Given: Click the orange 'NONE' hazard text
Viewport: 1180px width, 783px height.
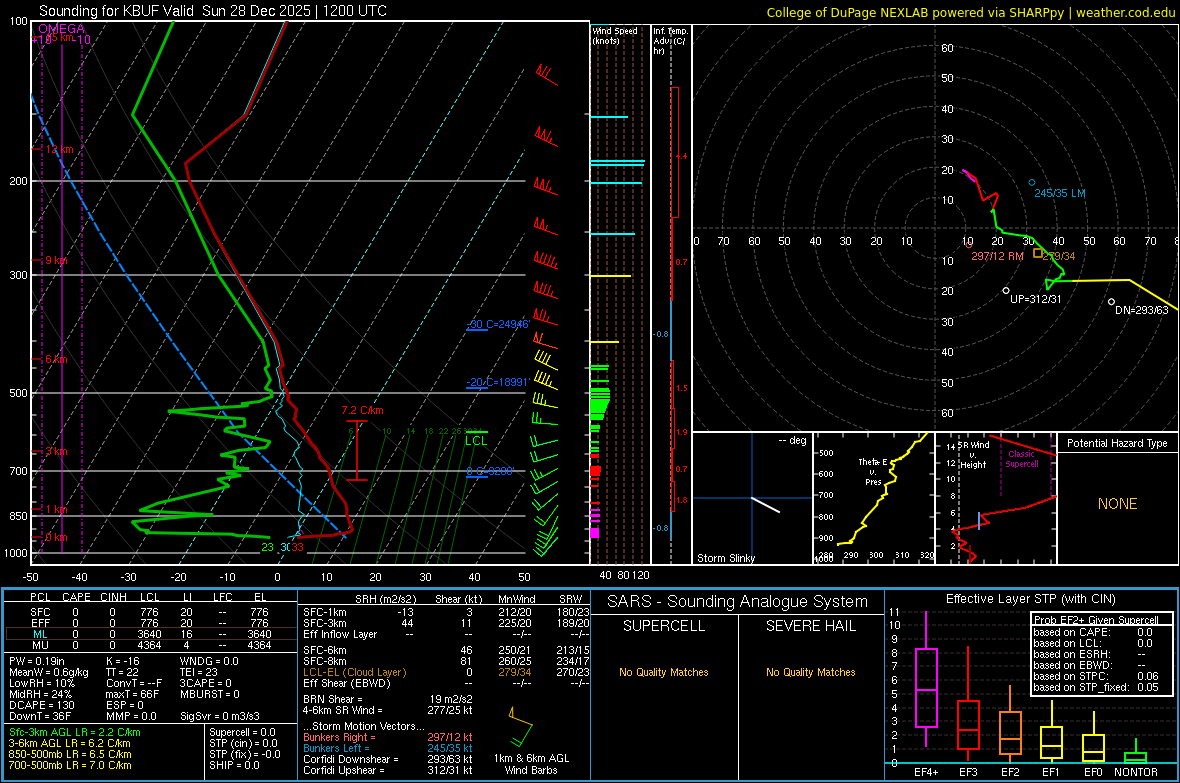Looking at the screenshot, I should [x=1117, y=504].
